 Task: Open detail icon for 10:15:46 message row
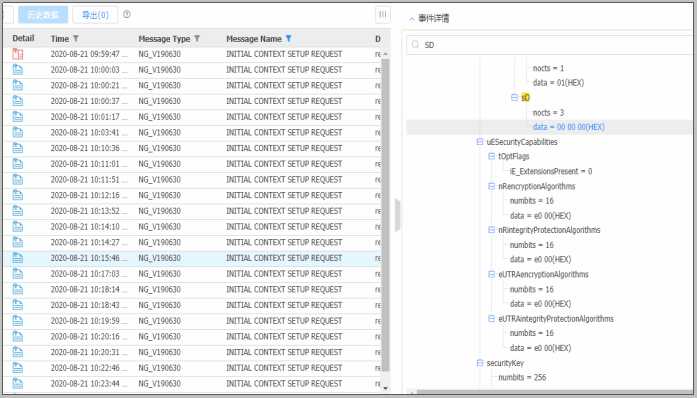click(18, 258)
